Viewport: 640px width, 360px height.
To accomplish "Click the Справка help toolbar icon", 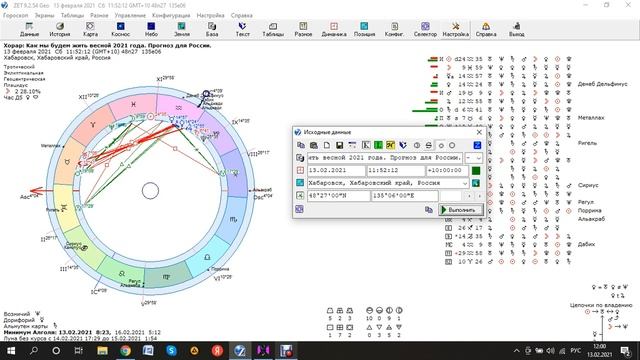I will click(486, 29).
